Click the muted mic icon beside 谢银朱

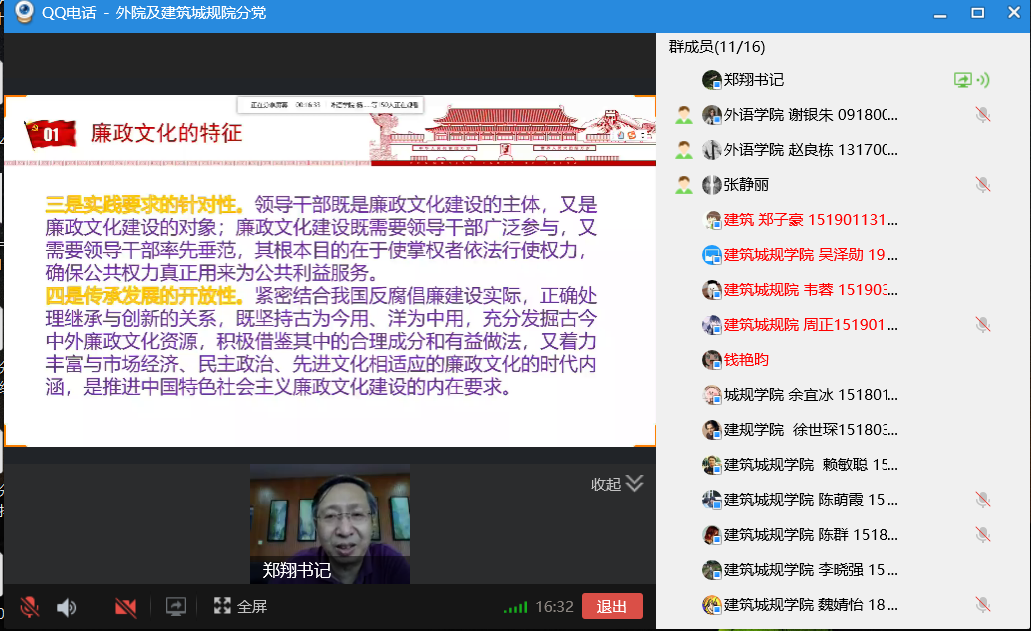click(983, 115)
